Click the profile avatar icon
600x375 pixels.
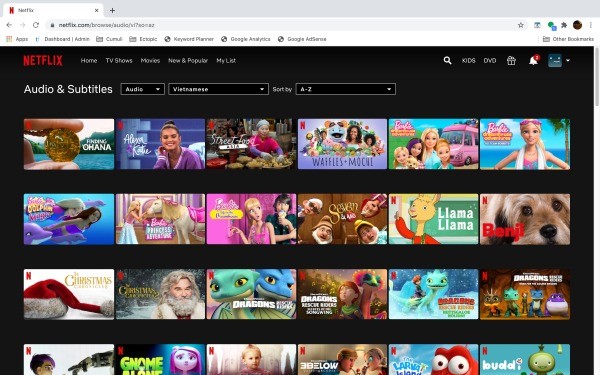[555, 60]
